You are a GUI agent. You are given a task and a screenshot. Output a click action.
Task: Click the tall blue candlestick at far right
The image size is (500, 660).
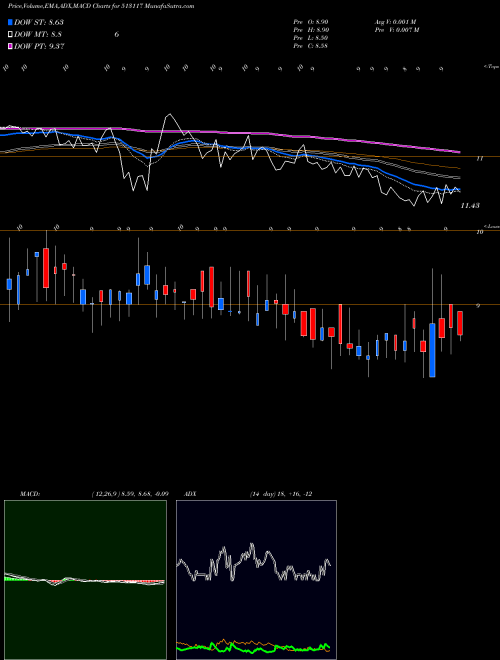click(432, 350)
